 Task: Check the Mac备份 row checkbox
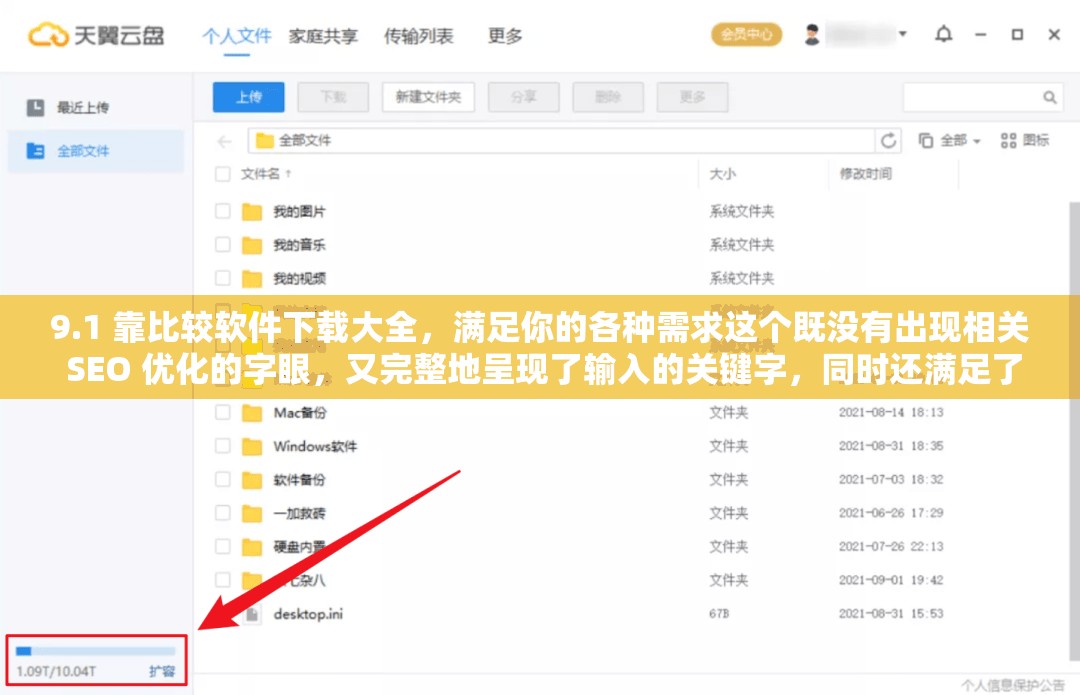[x=222, y=413]
